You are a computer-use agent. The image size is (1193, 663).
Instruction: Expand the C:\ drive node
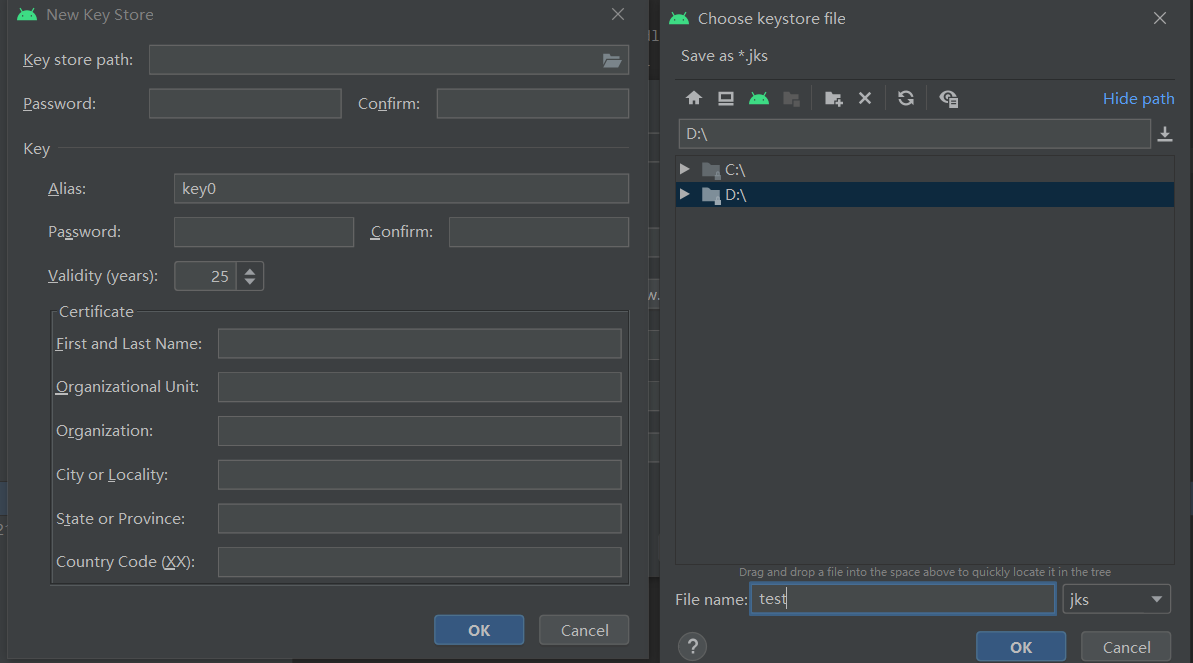(x=686, y=169)
